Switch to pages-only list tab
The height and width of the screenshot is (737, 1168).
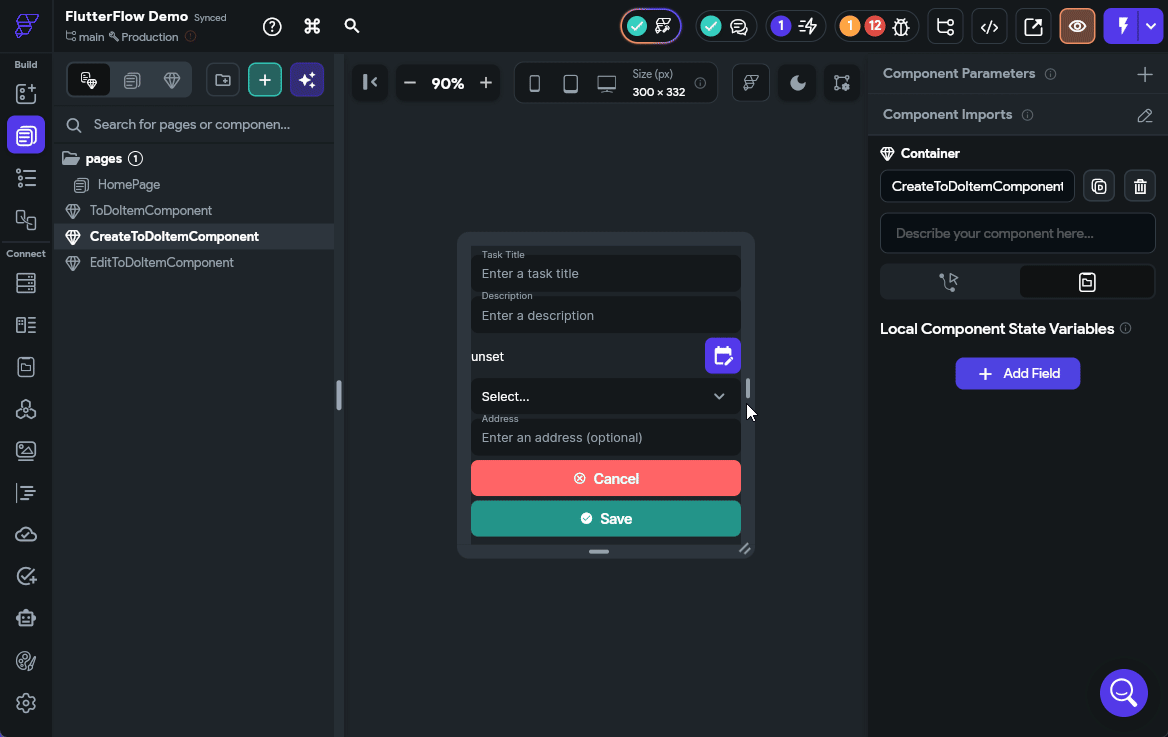(132, 80)
